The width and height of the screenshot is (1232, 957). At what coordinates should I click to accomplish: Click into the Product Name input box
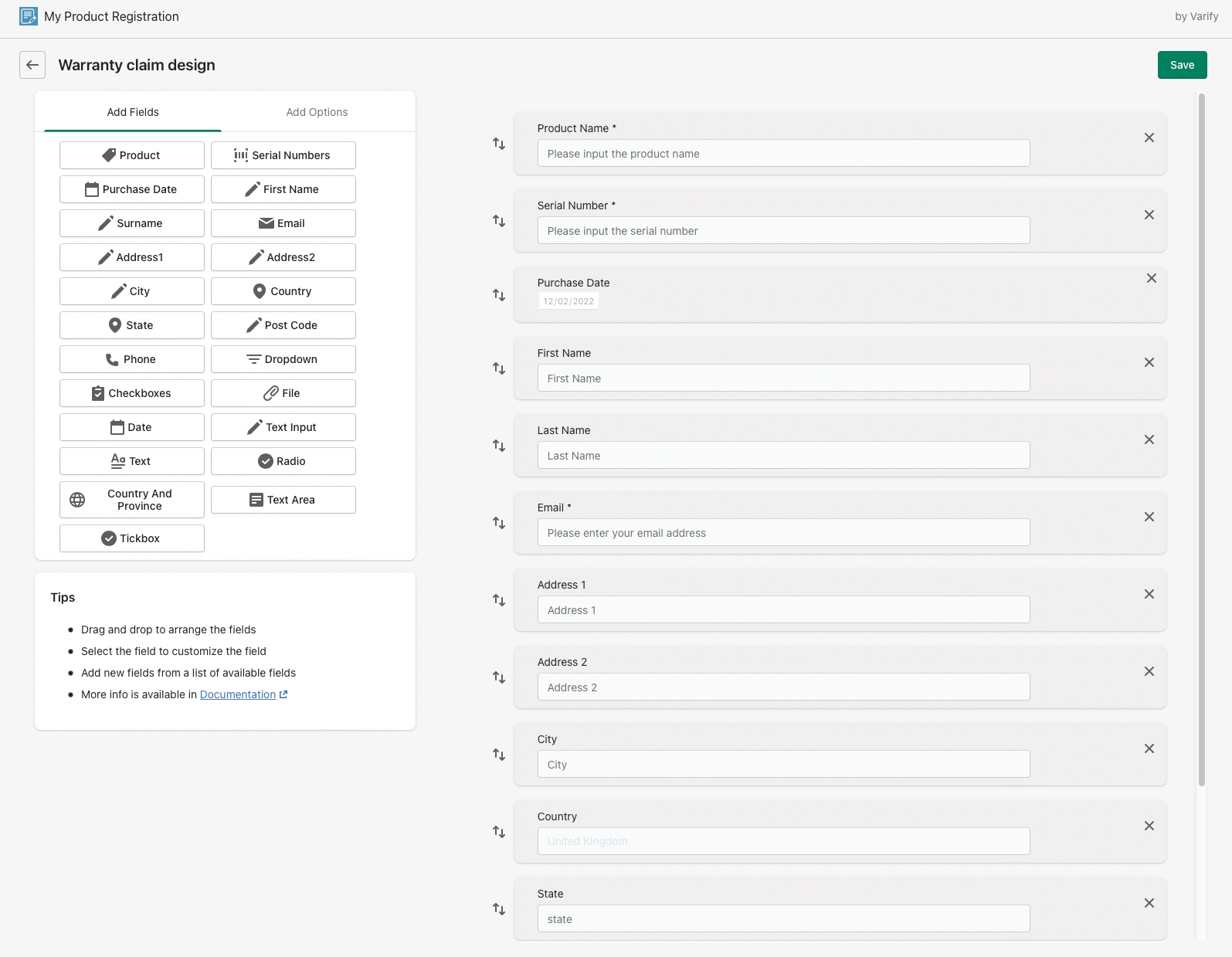(x=783, y=154)
